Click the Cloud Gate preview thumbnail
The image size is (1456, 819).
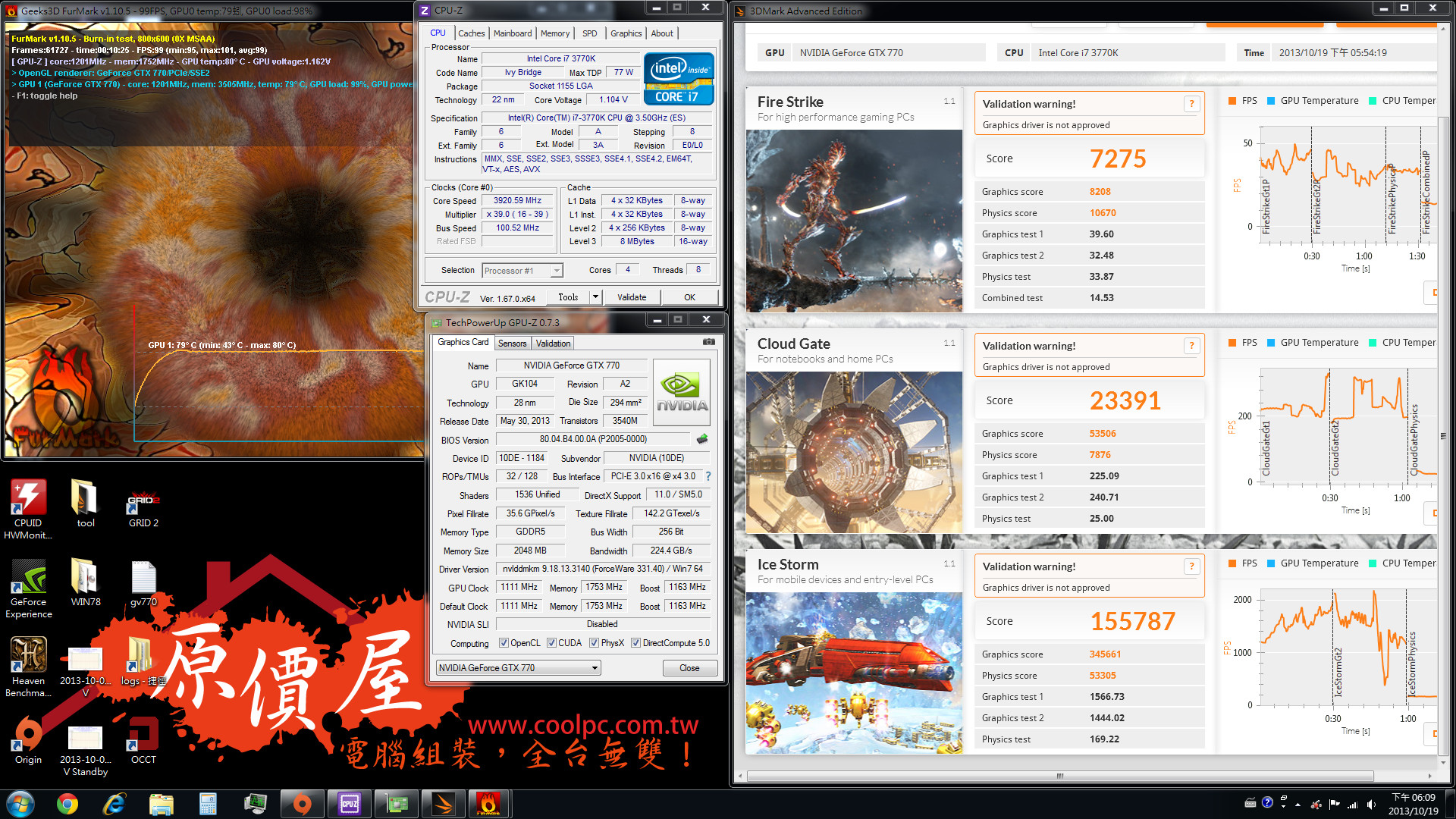click(854, 453)
